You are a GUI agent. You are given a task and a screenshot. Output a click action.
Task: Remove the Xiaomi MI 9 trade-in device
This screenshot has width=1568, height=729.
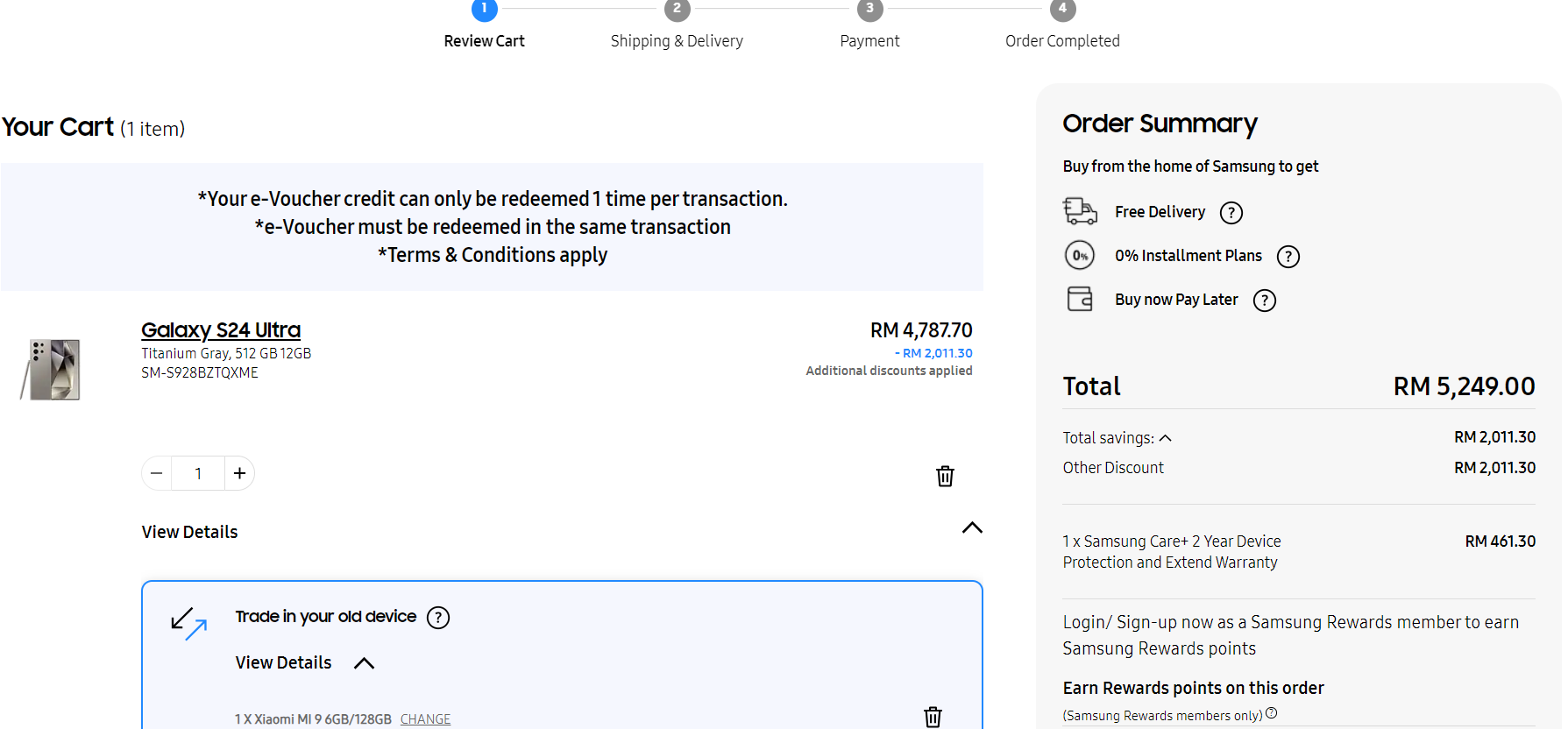click(x=933, y=717)
